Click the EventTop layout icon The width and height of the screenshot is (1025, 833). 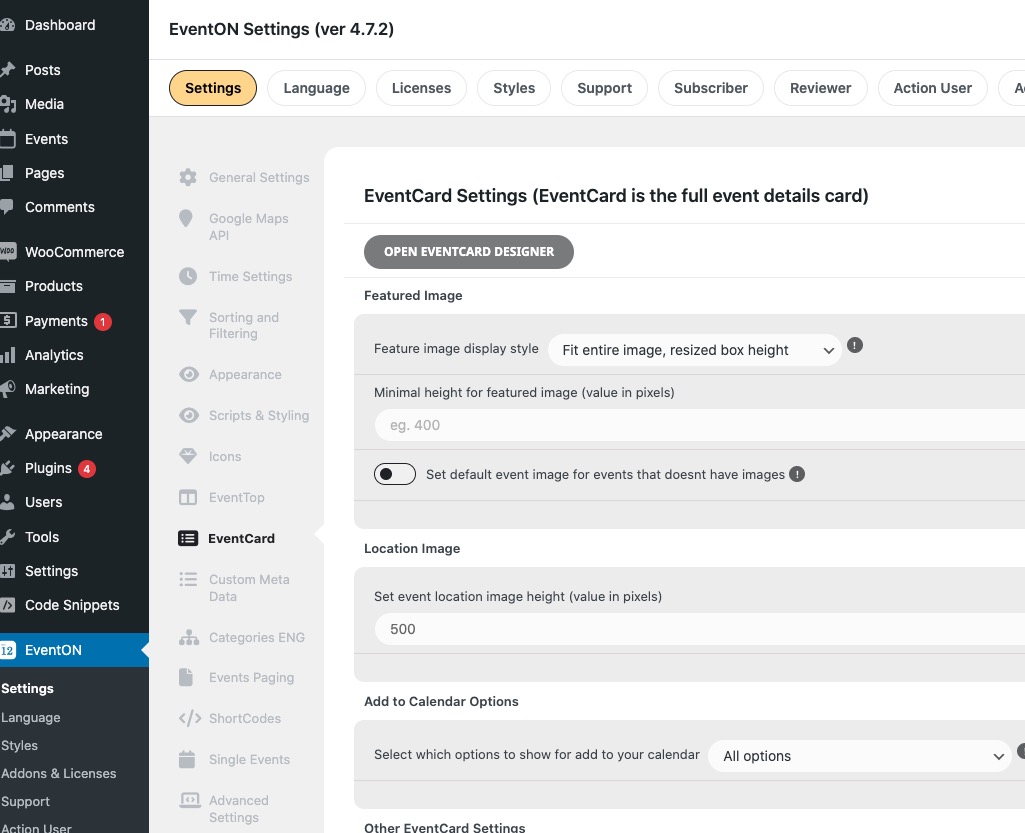188,498
